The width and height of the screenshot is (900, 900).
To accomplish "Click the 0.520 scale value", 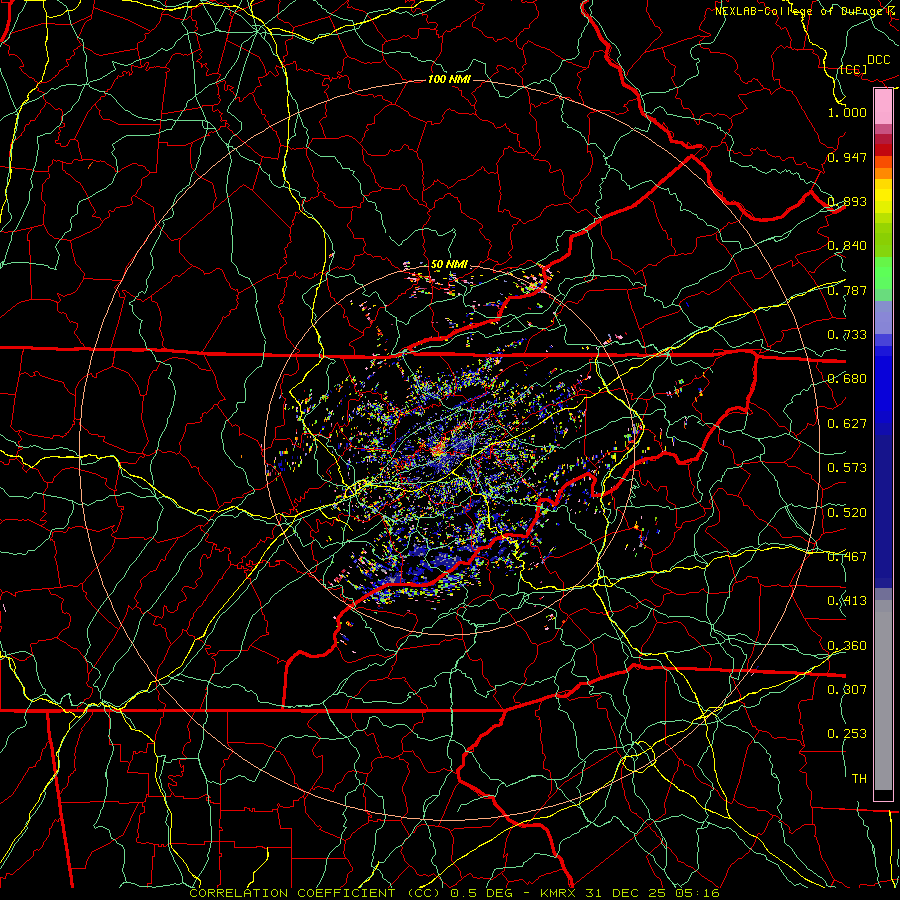I will point(847,513).
